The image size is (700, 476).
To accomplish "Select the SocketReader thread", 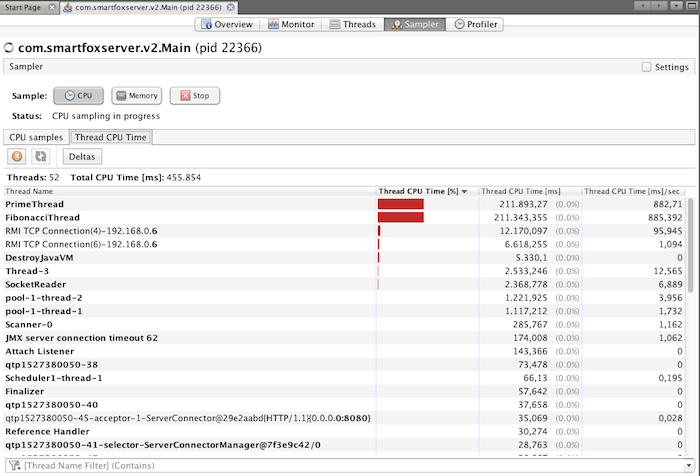I will pos(345,284).
